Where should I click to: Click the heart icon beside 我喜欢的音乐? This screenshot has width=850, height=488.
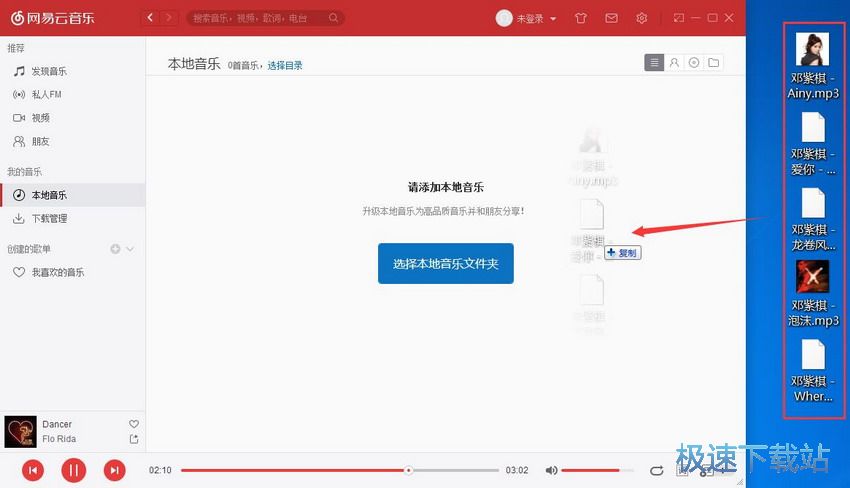(19, 272)
